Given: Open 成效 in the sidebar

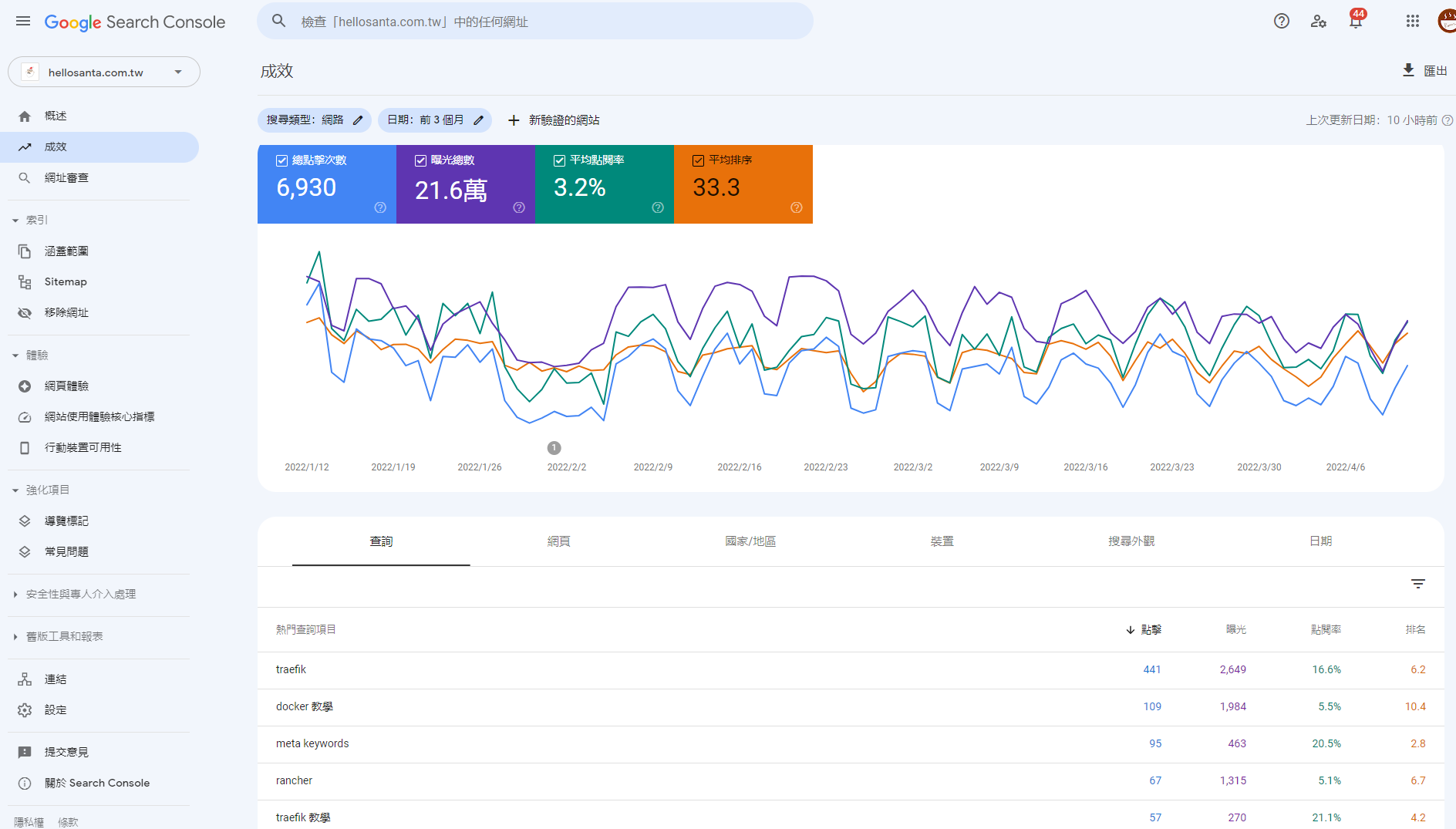Looking at the screenshot, I should coord(99,147).
